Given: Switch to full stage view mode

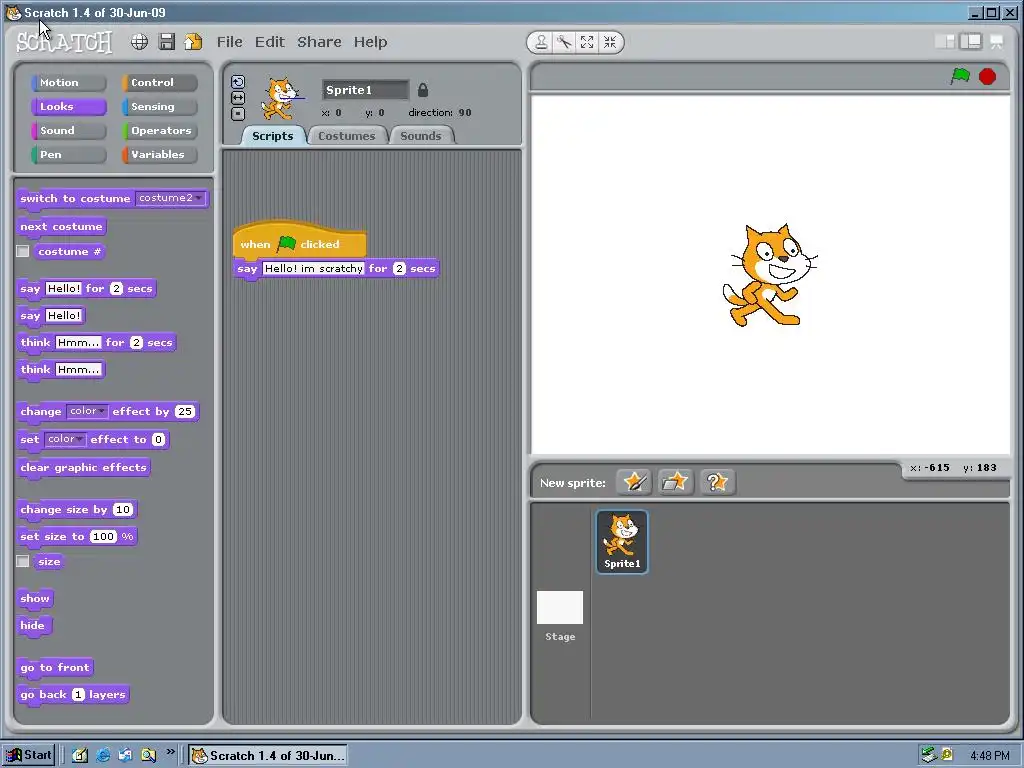Looking at the screenshot, I should 970,42.
